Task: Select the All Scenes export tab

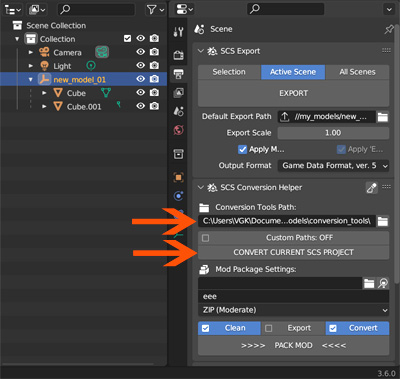Action: point(357,72)
